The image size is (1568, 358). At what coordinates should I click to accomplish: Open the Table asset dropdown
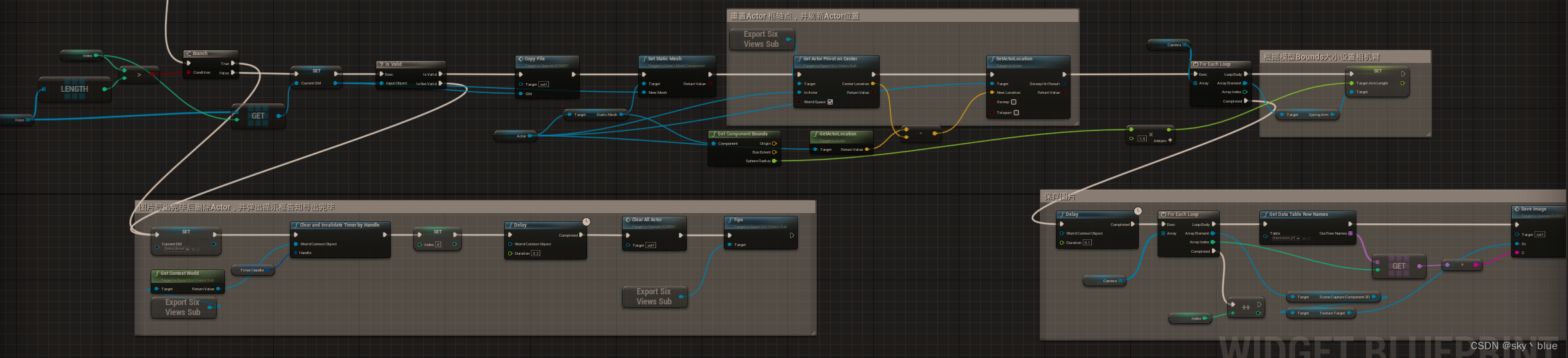click(x=1285, y=238)
